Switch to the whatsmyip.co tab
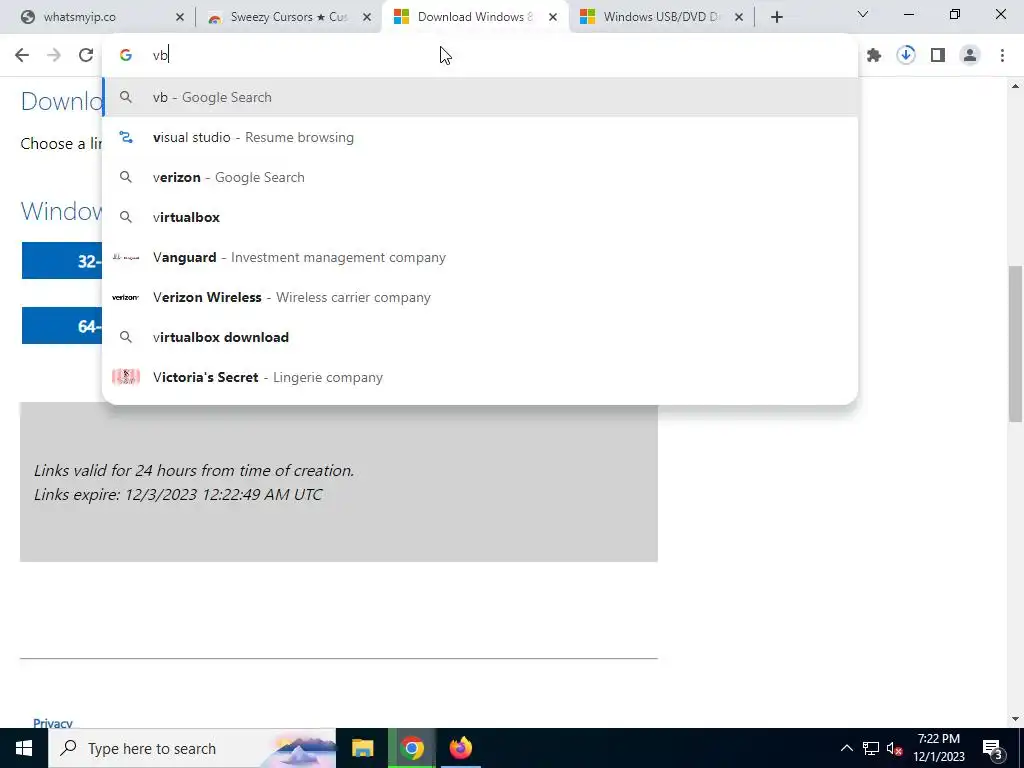The width and height of the screenshot is (1024, 768). pyautogui.click(x=97, y=17)
